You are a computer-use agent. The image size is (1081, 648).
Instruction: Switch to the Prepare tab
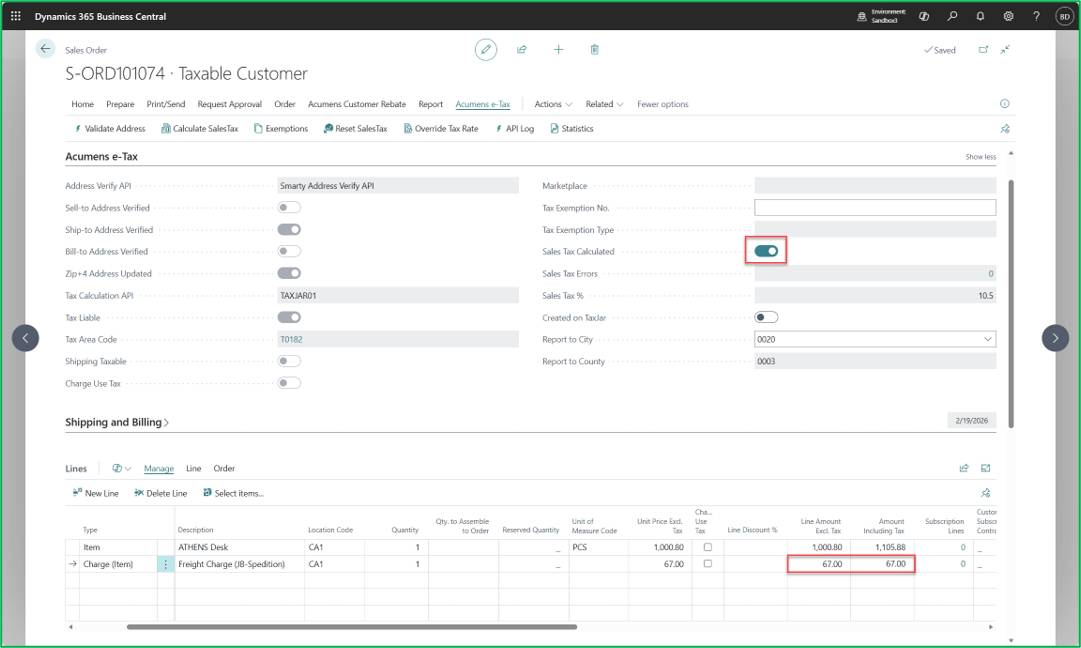(x=120, y=104)
